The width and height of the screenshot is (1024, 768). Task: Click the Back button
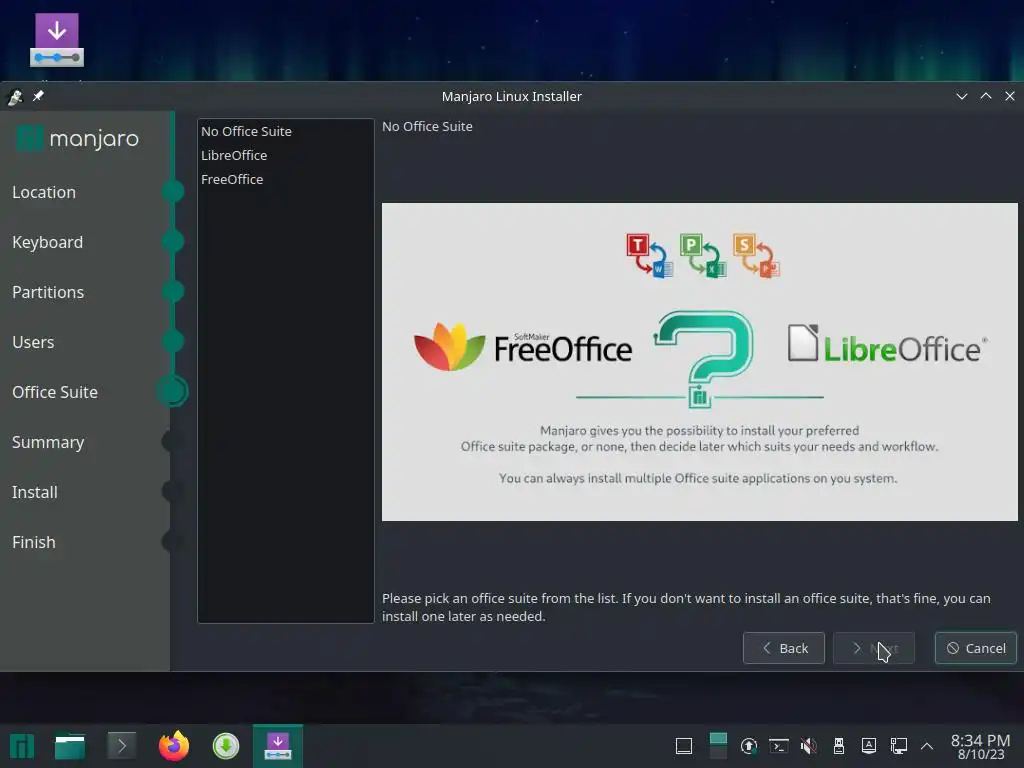pos(784,648)
